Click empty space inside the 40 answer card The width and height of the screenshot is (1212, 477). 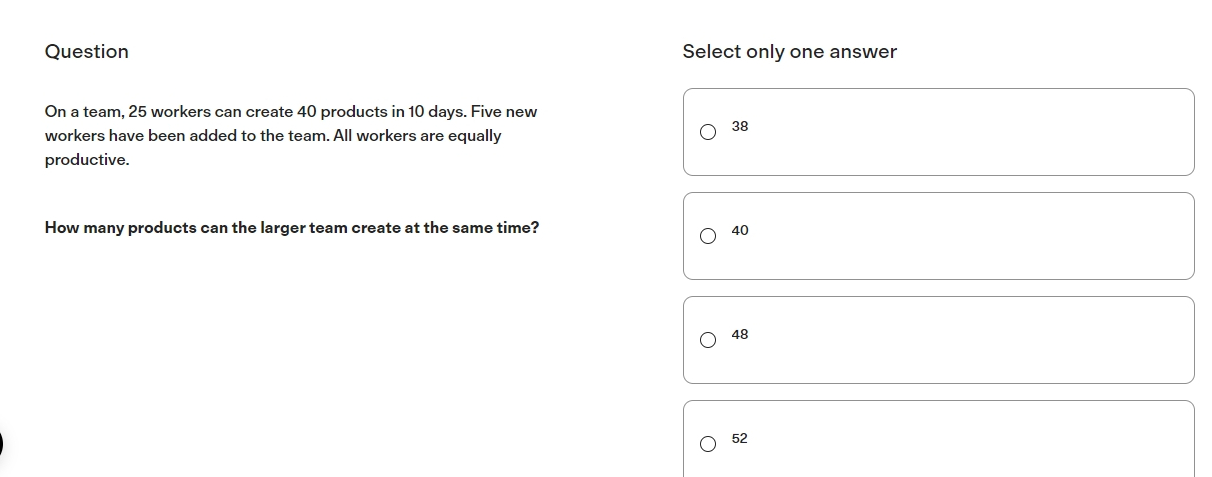pos(960,236)
